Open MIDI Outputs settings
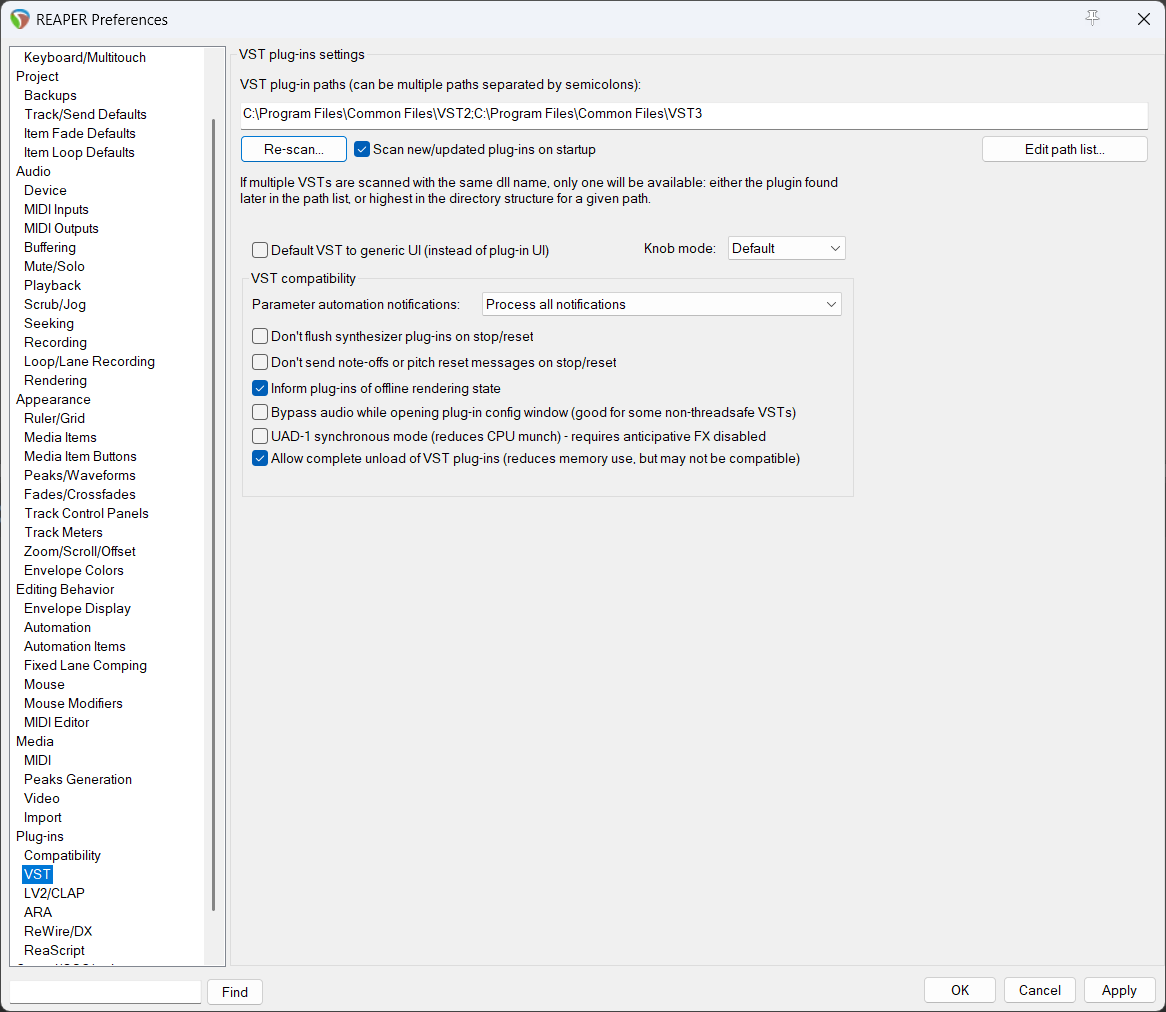The width and height of the screenshot is (1166, 1012). point(61,228)
